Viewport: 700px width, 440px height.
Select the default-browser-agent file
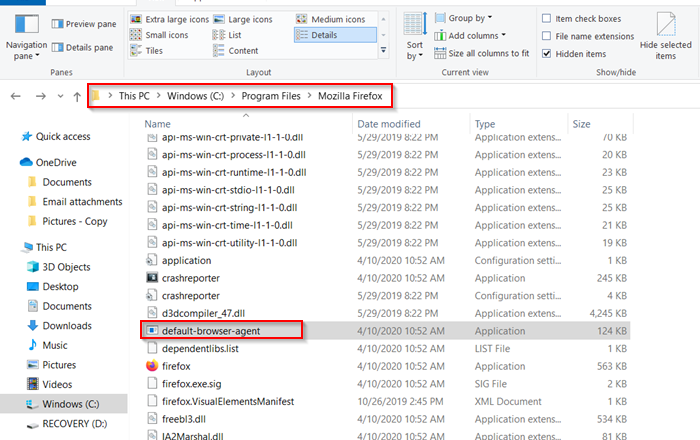tap(211, 331)
